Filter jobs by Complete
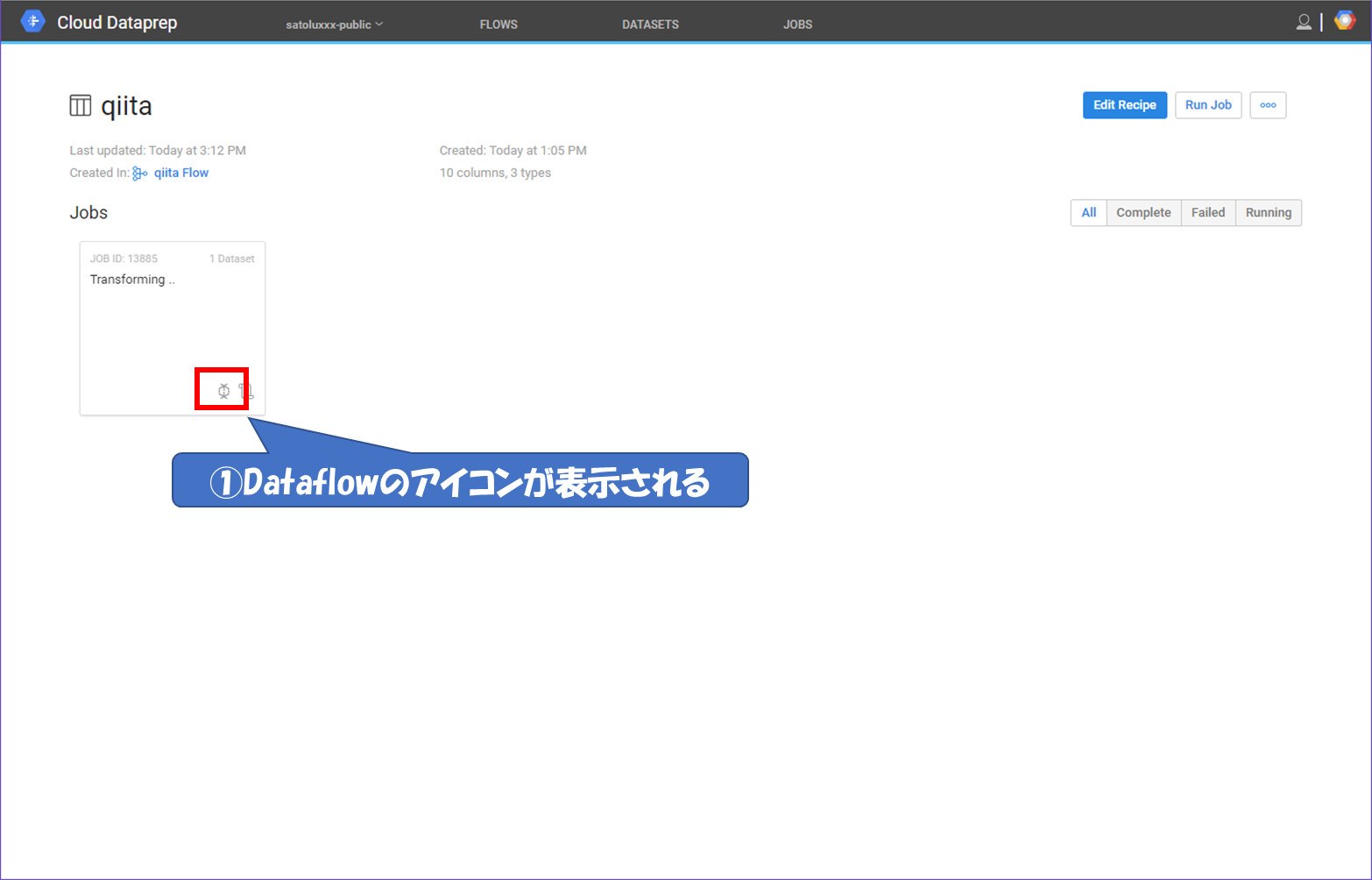Image resolution: width=1372 pixels, height=880 pixels. point(1143,213)
